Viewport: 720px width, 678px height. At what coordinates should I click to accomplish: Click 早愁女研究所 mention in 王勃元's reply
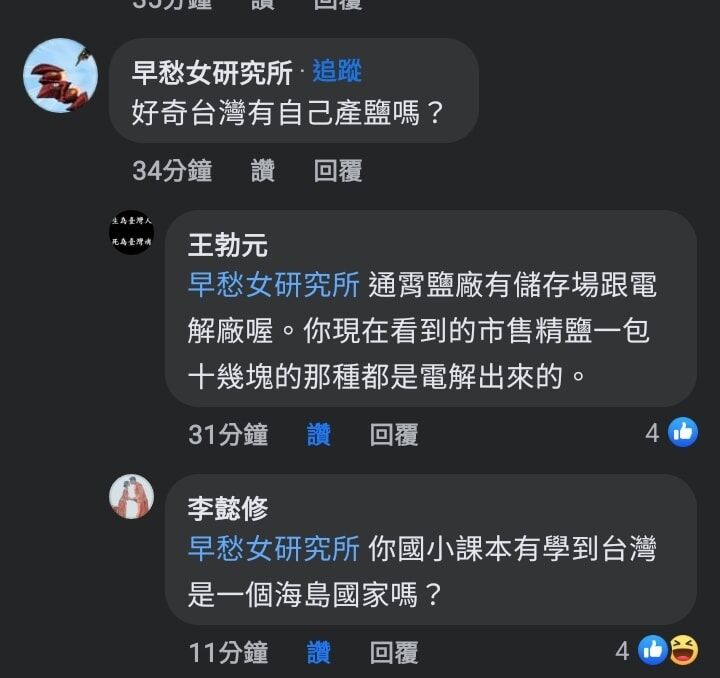(274, 285)
